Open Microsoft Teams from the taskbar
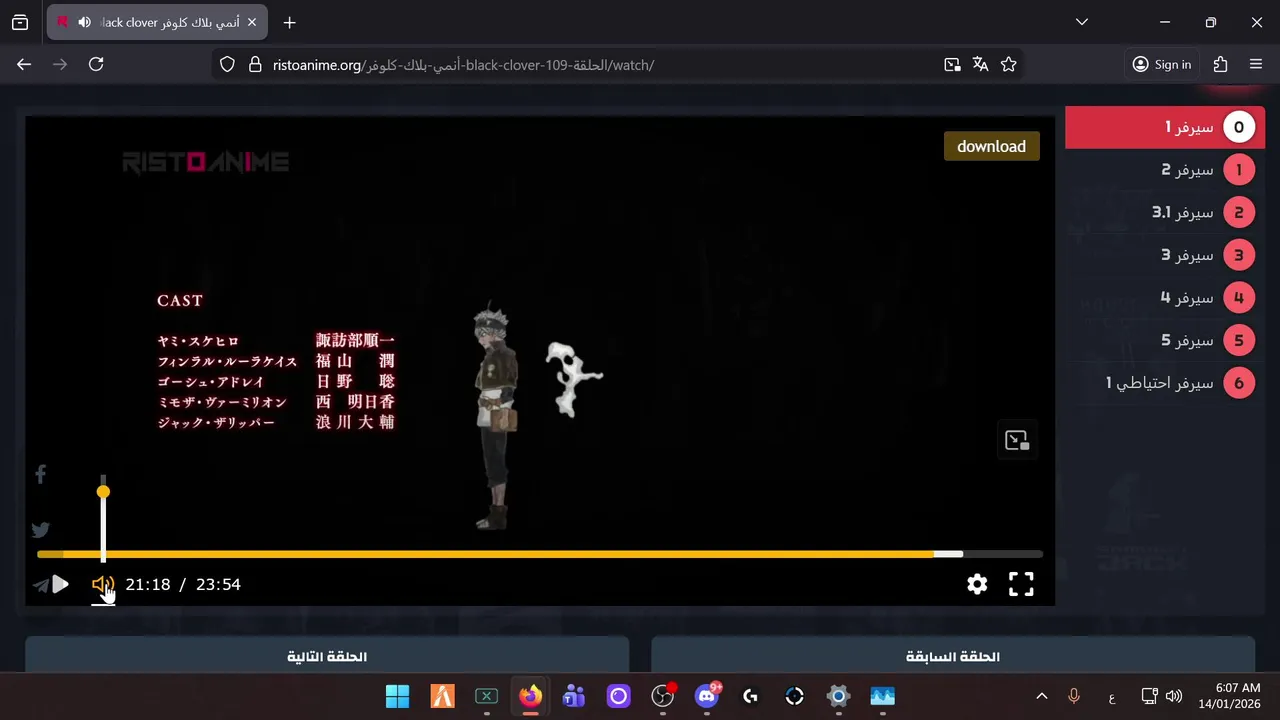The image size is (1280, 720). pos(574,696)
